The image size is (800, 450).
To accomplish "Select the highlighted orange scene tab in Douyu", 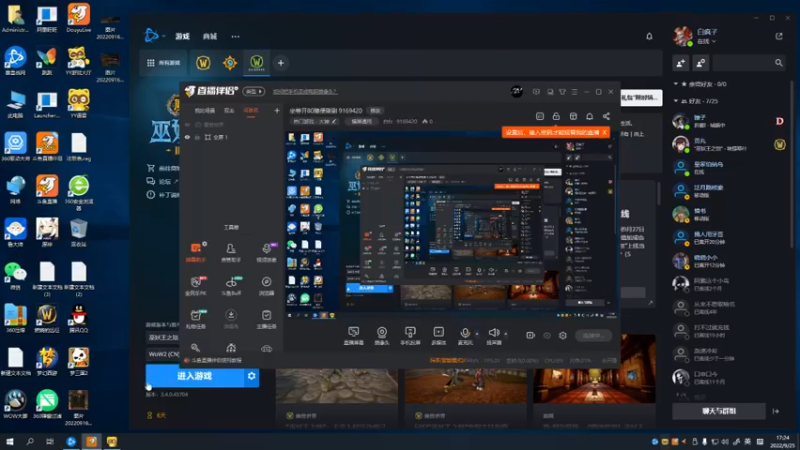I will [x=251, y=110].
